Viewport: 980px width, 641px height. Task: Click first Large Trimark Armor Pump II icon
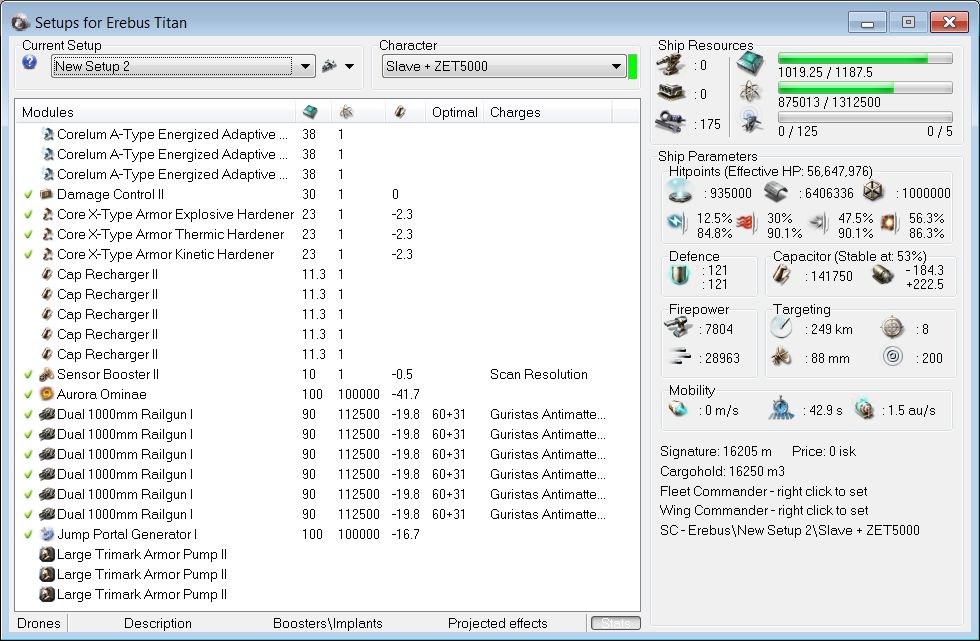pyautogui.click(x=47, y=554)
